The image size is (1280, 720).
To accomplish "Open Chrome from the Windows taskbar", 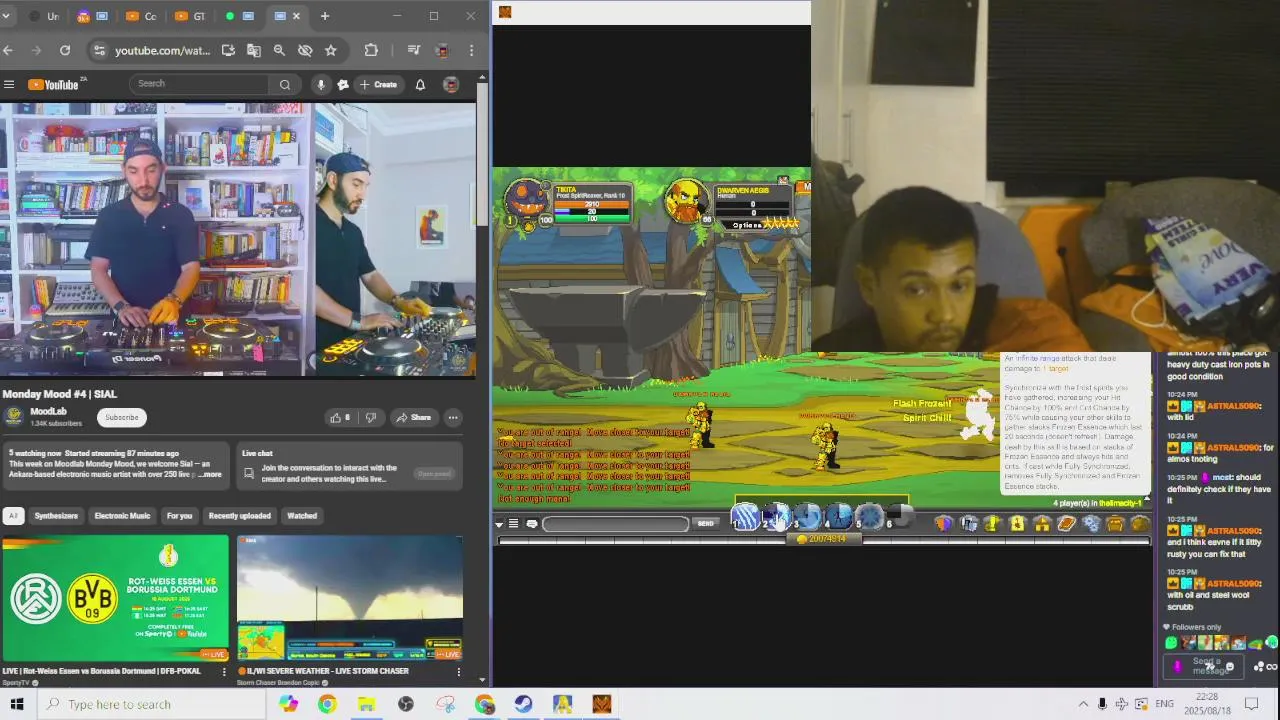I will point(327,704).
